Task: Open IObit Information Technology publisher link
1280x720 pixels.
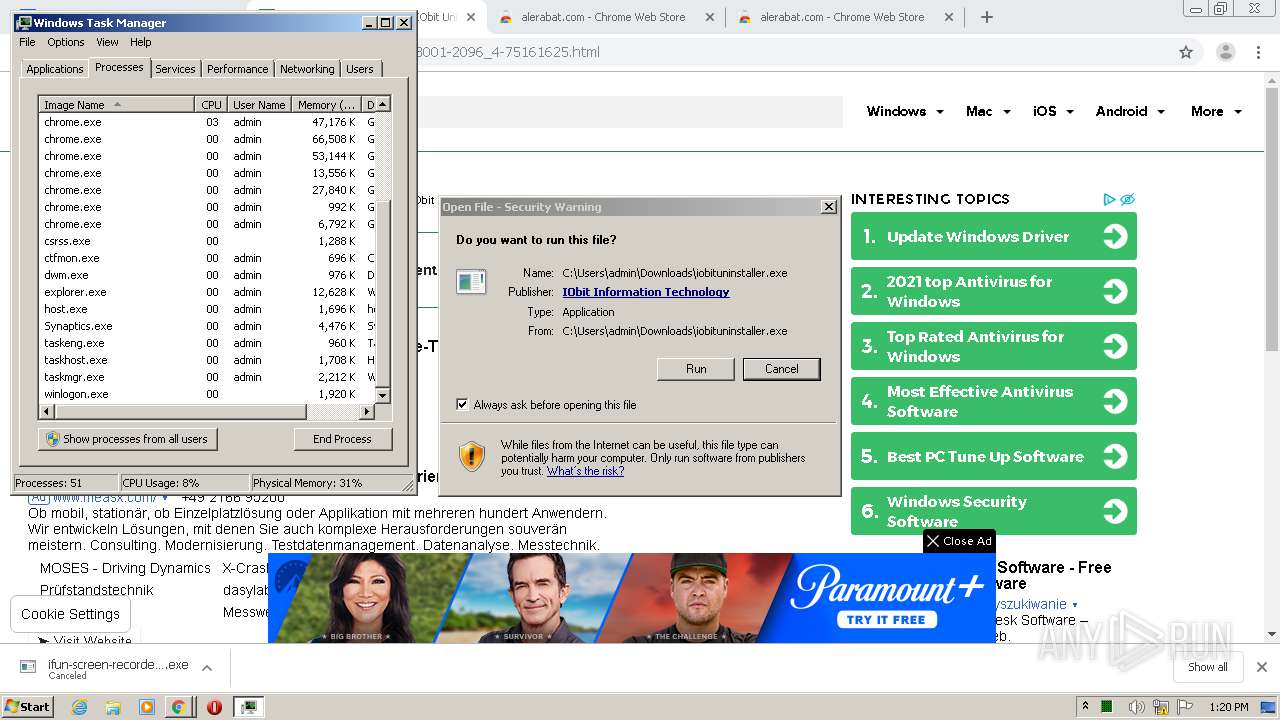Action: (646, 292)
